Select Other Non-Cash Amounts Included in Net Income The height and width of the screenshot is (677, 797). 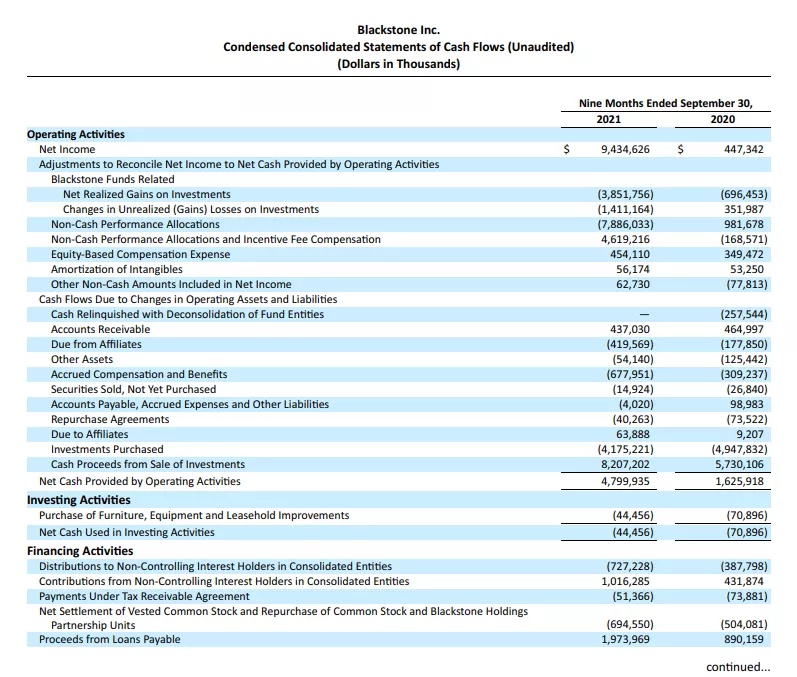[x=171, y=284]
